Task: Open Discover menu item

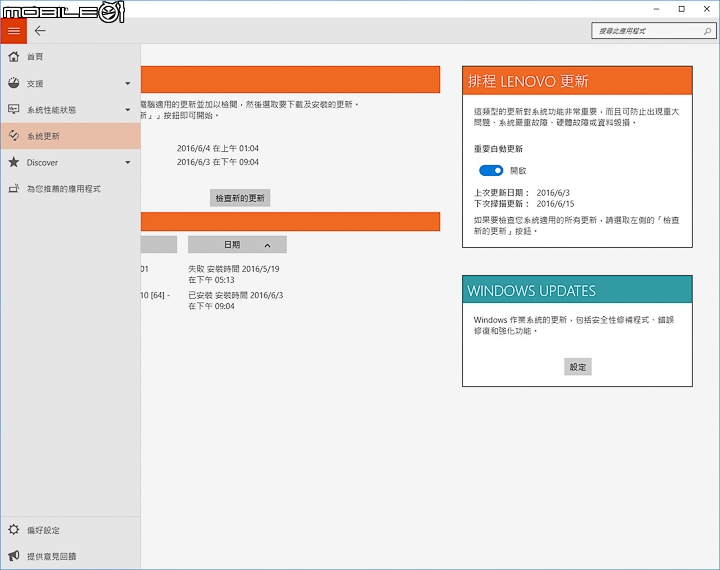Action: (71, 162)
